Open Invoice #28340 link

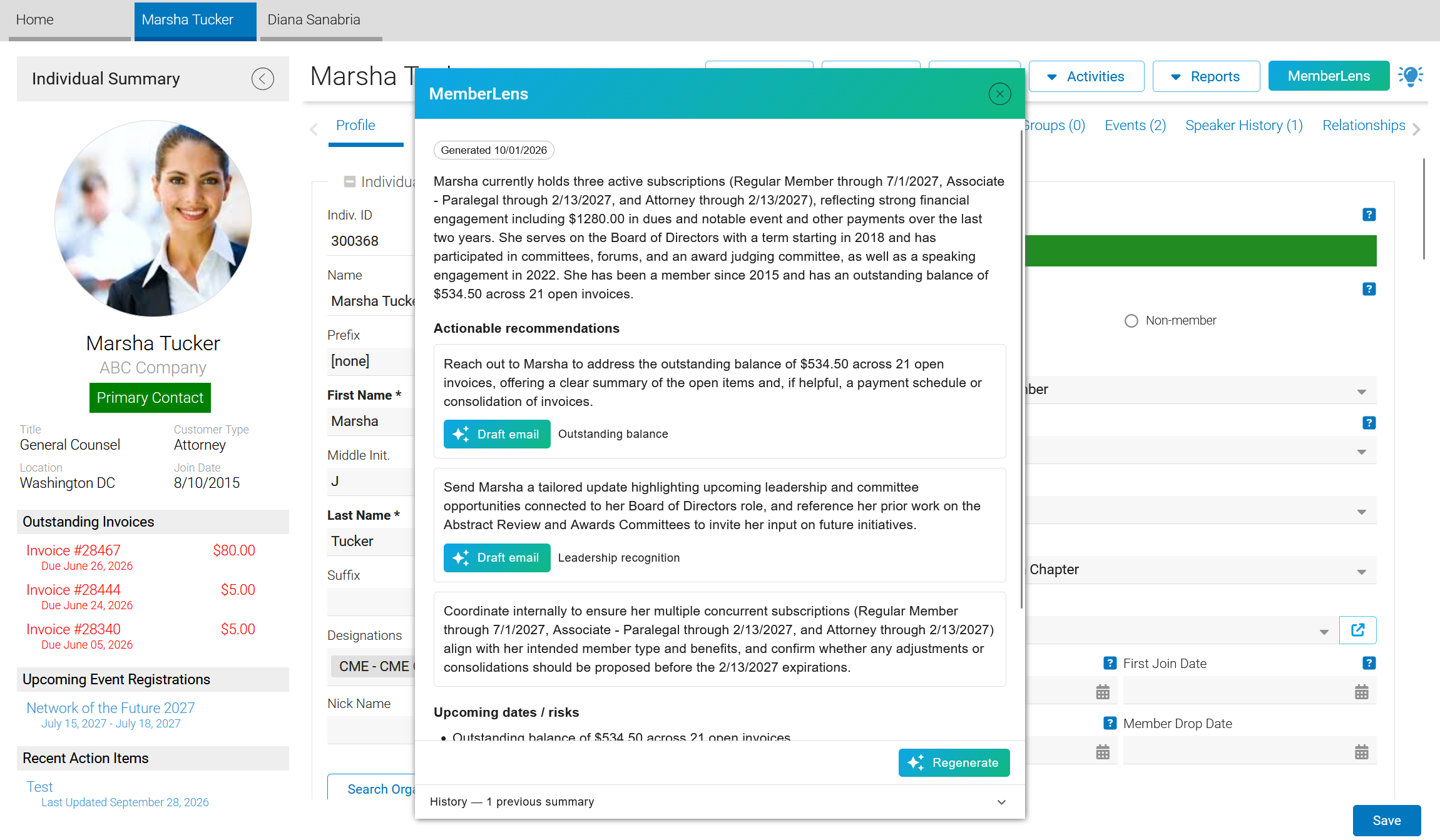point(73,629)
